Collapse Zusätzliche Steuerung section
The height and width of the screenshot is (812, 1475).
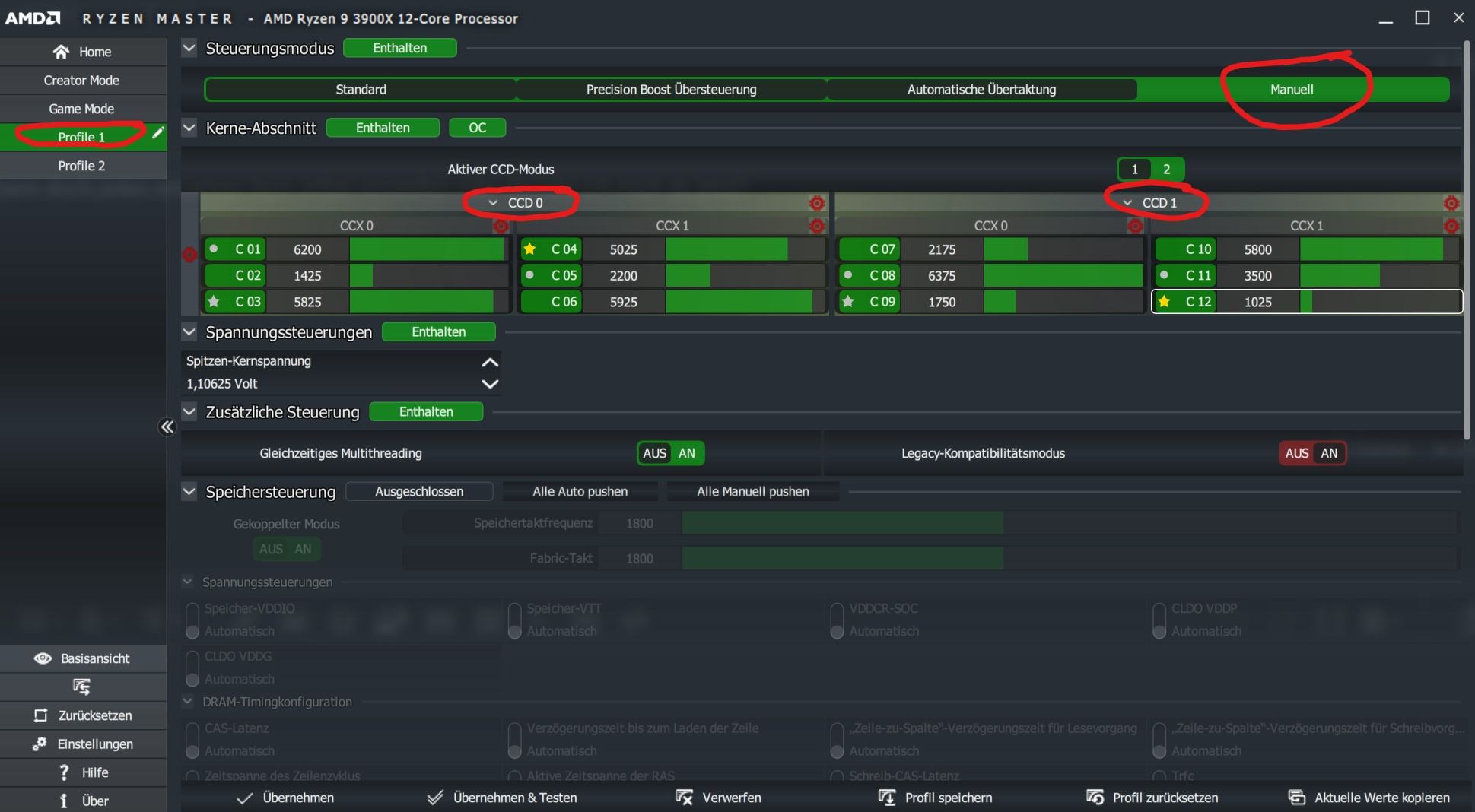click(189, 412)
